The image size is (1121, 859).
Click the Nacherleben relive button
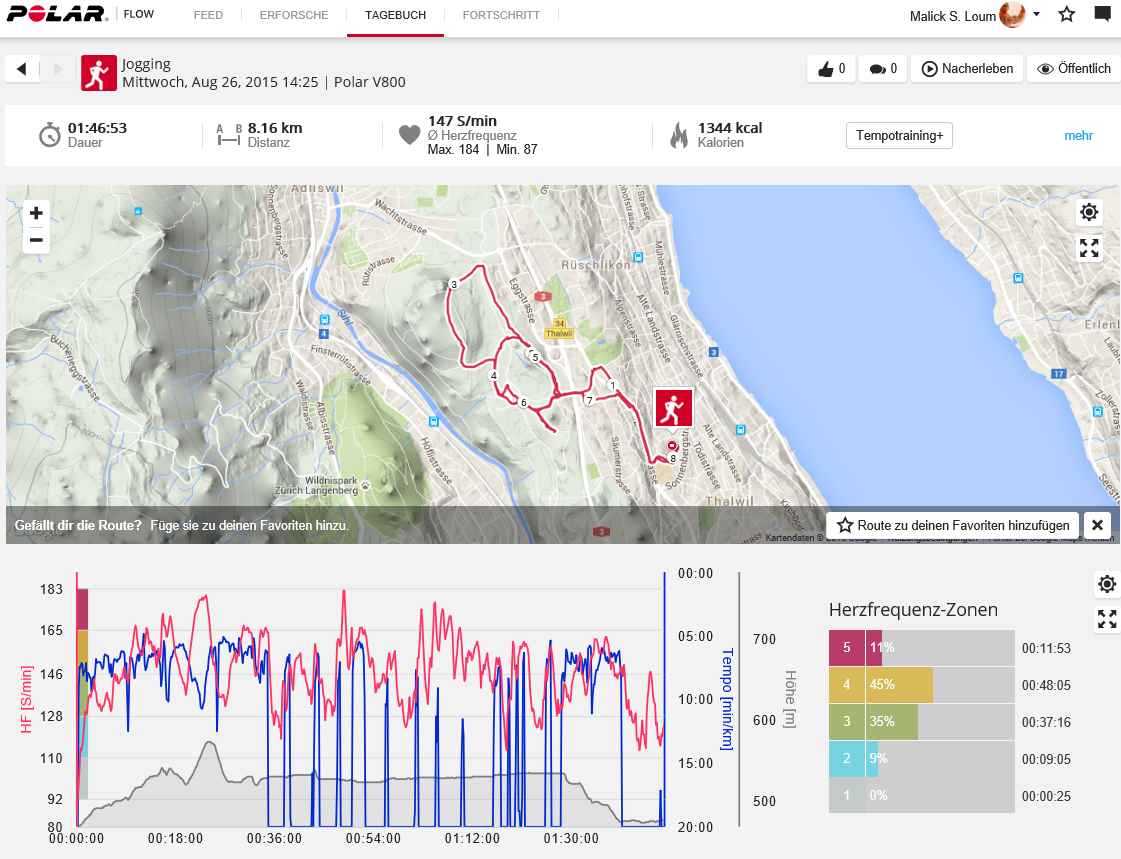tap(967, 69)
